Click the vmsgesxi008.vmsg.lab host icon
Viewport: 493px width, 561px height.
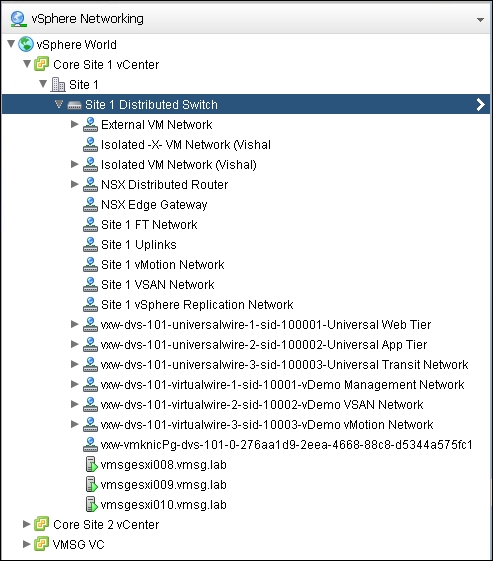(x=91, y=464)
